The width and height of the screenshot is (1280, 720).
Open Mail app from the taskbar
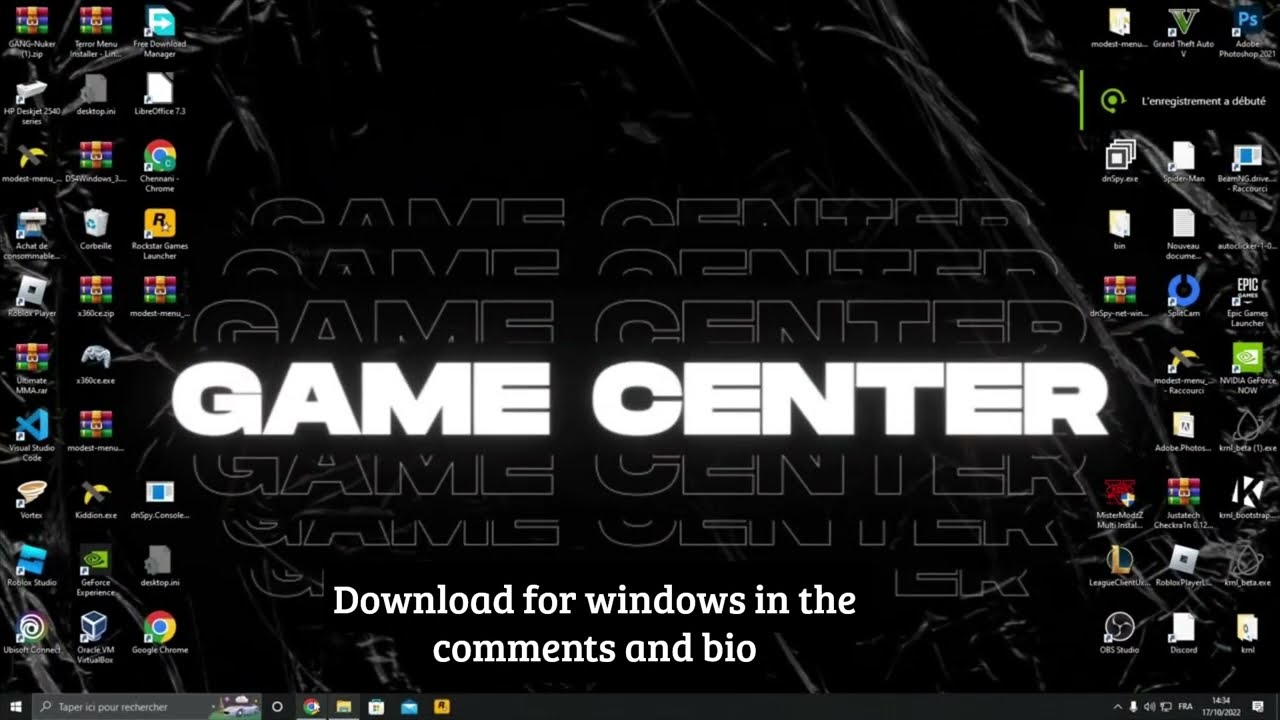pyautogui.click(x=409, y=707)
